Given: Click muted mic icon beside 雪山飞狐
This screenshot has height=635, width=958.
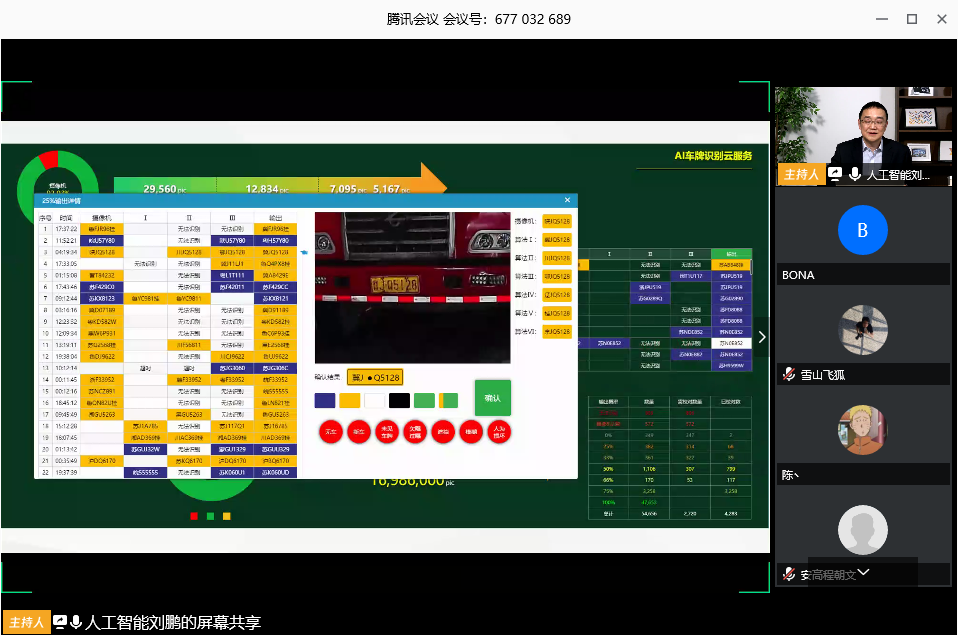Looking at the screenshot, I should (x=790, y=374).
